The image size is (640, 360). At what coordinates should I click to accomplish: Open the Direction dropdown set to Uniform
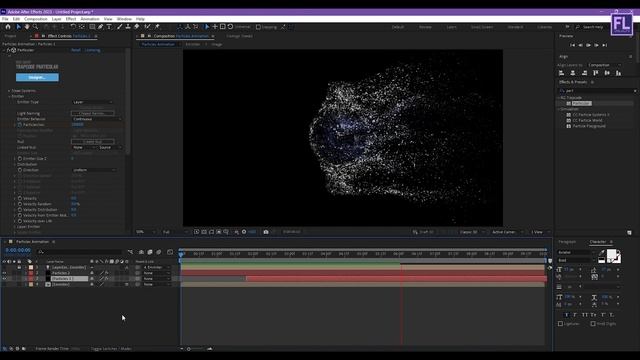(94, 170)
